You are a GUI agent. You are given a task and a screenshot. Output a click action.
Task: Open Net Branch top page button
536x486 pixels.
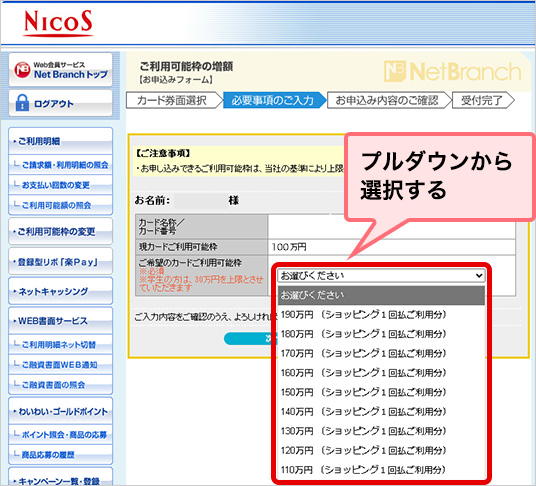[x=61, y=70]
